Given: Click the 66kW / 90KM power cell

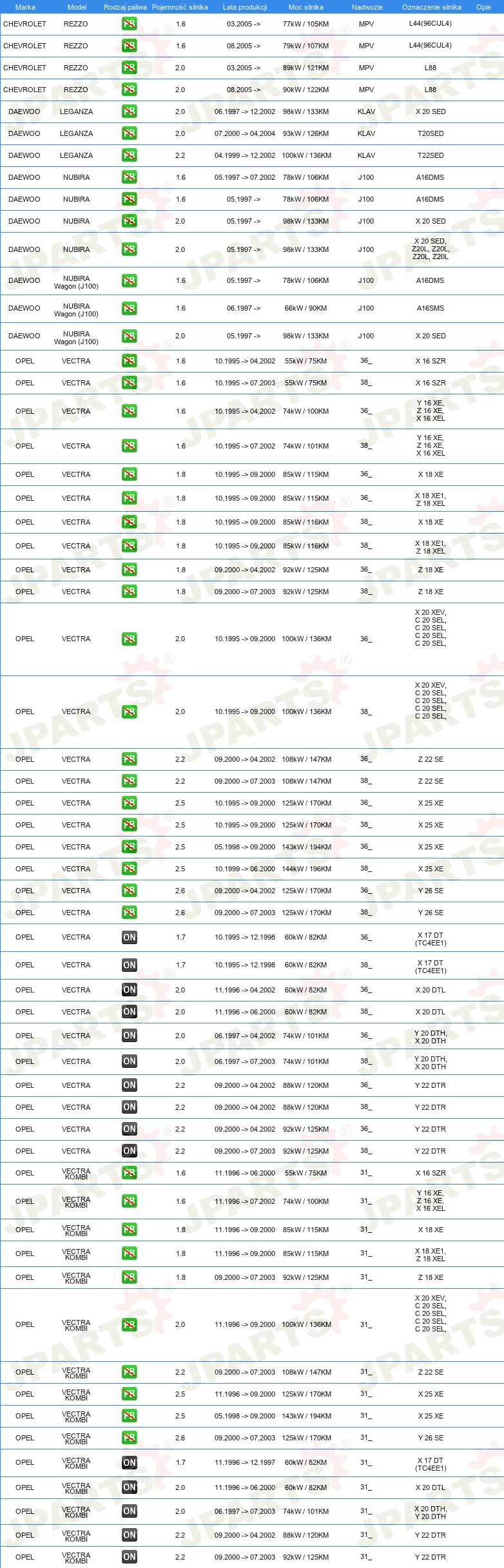Looking at the screenshot, I should click(x=306, y=309).
